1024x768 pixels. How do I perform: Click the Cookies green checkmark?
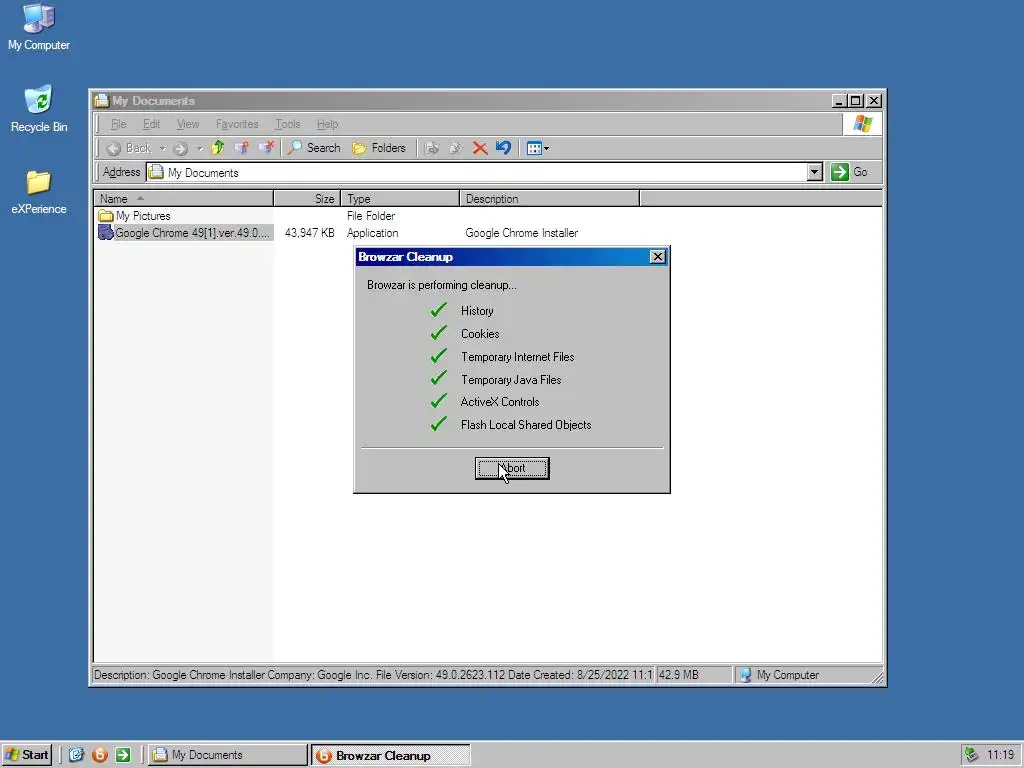click(439, 333)
